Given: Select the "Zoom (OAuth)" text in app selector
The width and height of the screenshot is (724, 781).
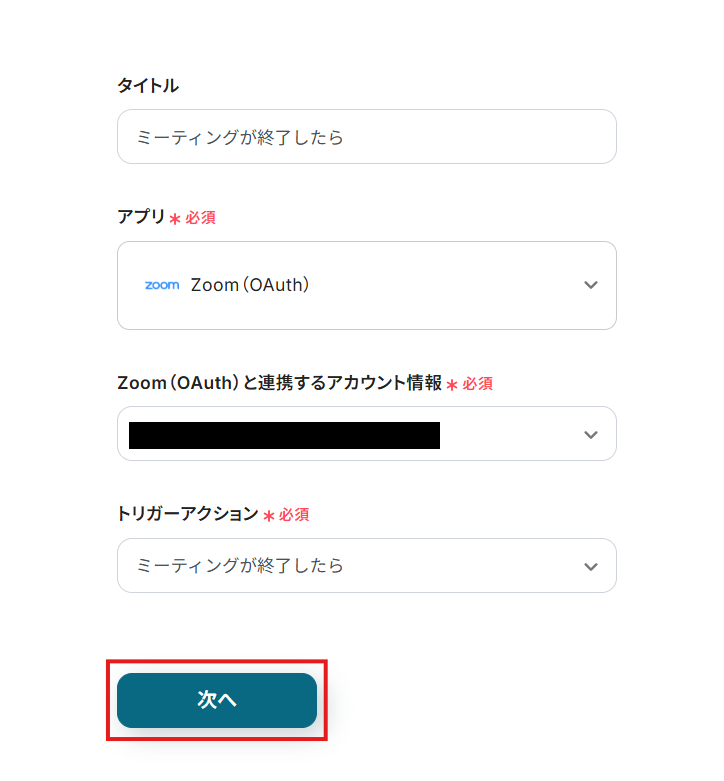Looking at the screenshot, I should click(250, 285).
